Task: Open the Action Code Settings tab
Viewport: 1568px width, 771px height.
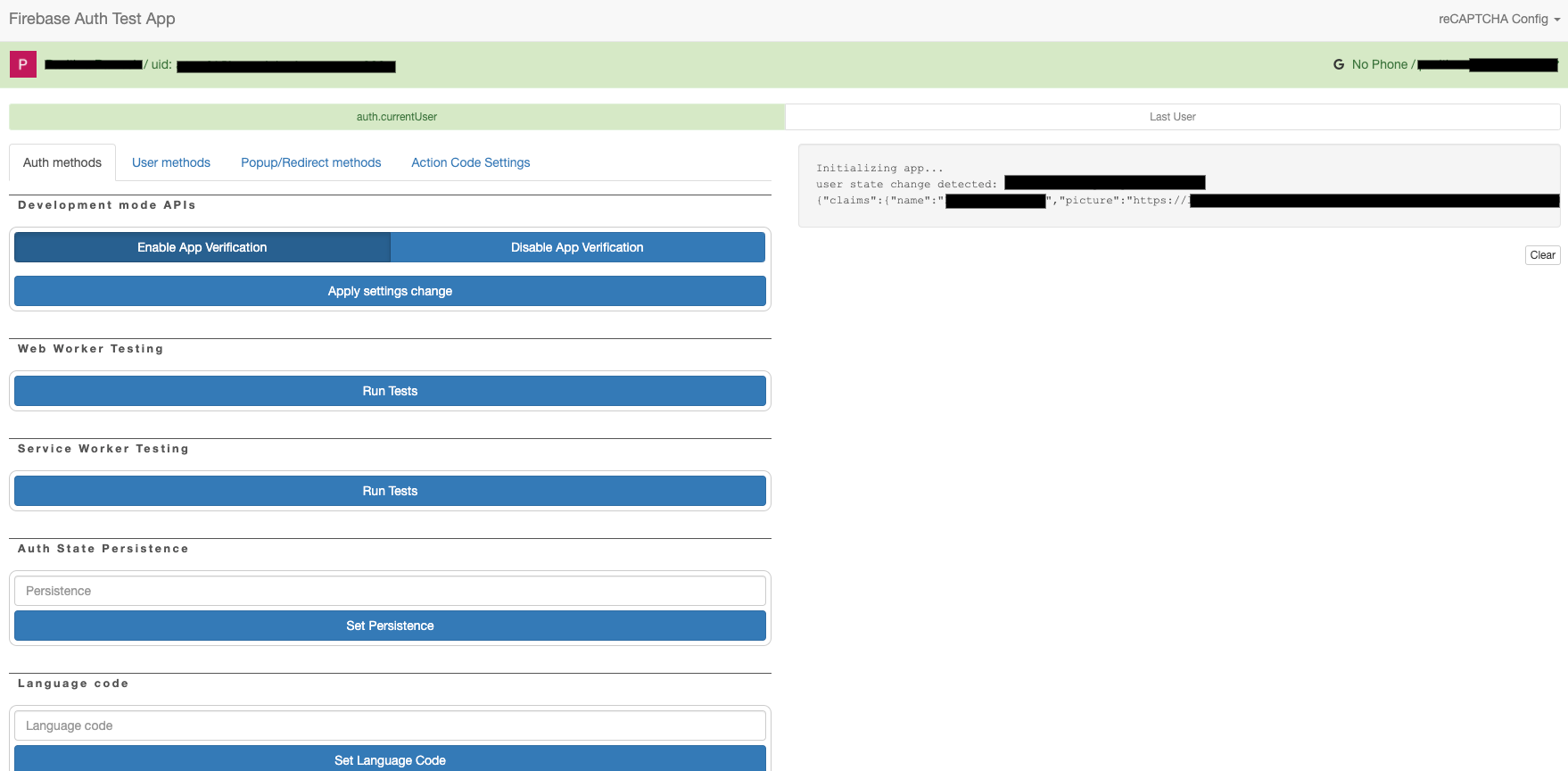Action: click(x=471, y=162)
